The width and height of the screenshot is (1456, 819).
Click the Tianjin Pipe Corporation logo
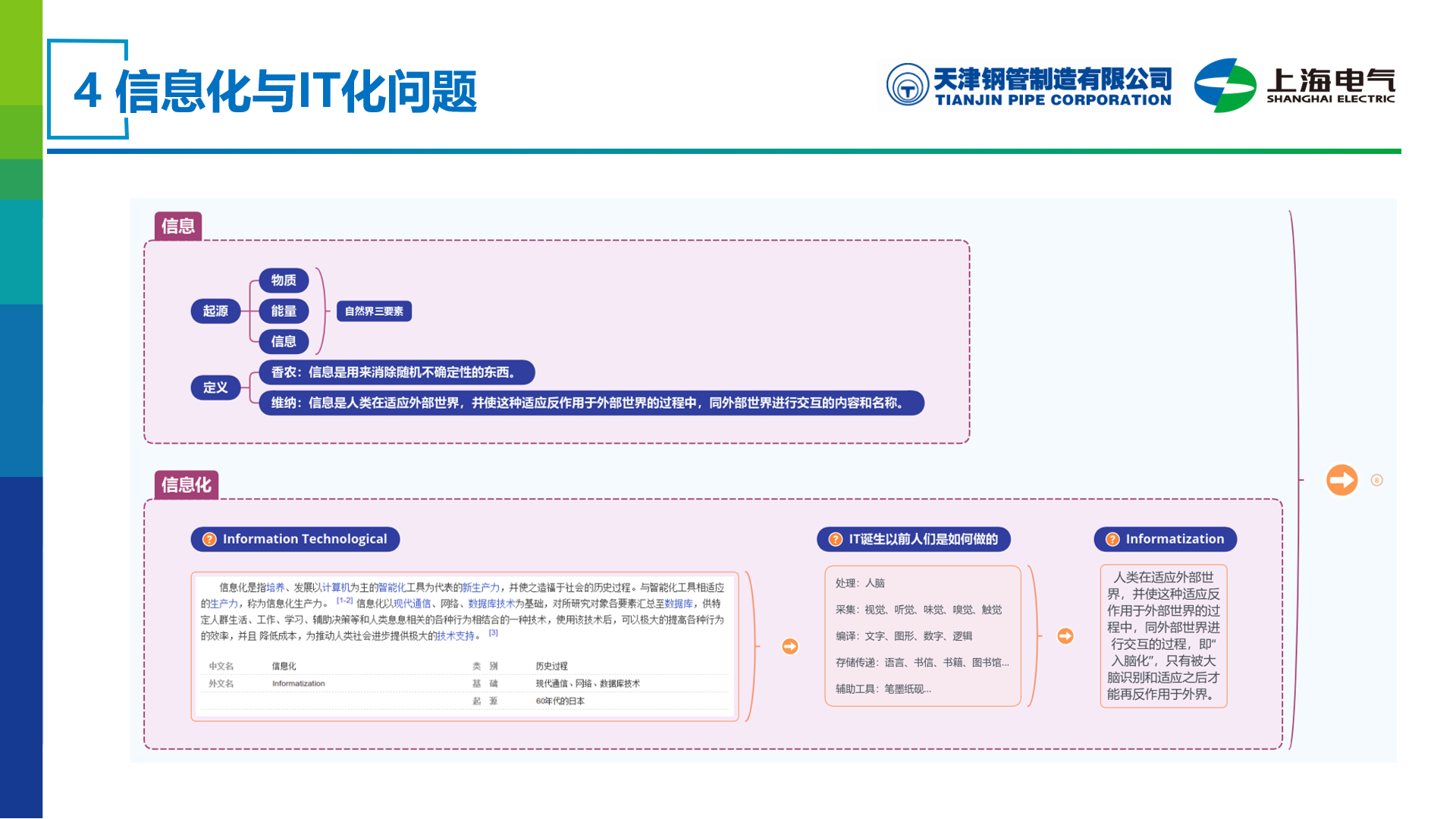point(1029,86)
